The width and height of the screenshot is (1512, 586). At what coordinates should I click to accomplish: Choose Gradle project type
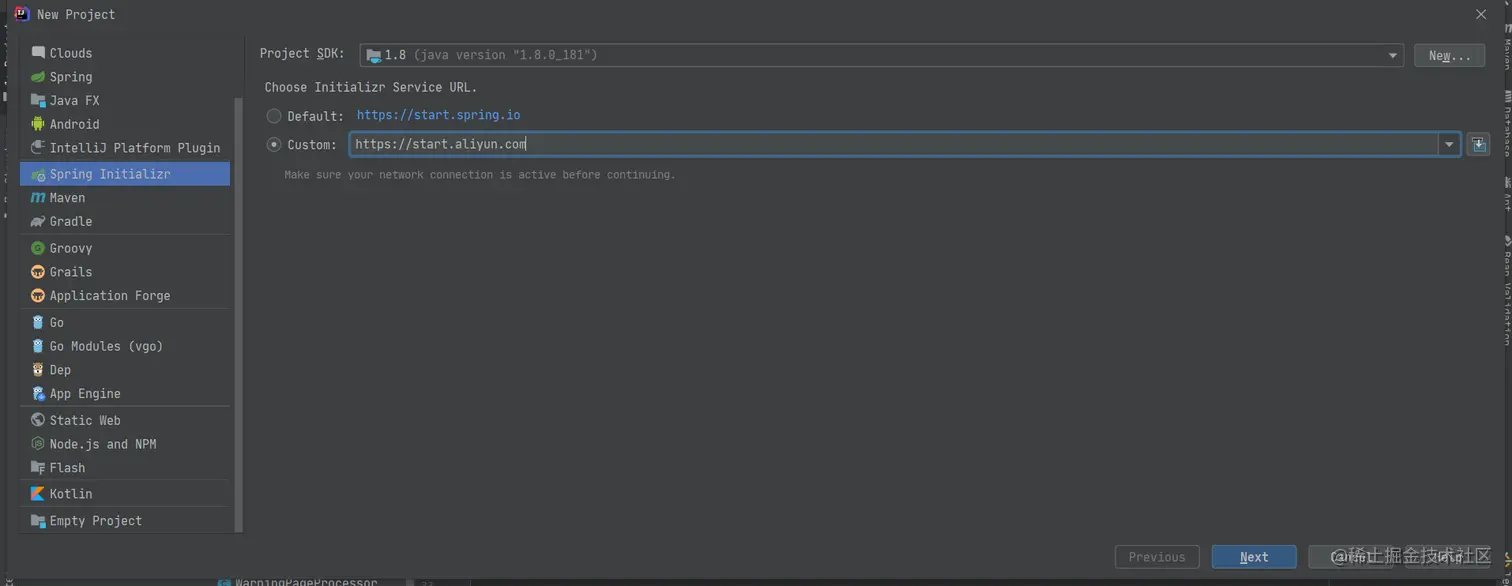(125, 222)
